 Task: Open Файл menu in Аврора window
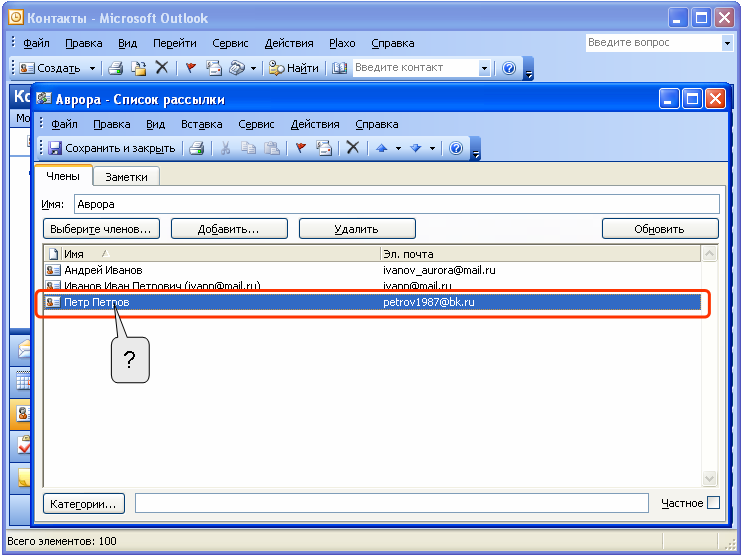point(64,124)
